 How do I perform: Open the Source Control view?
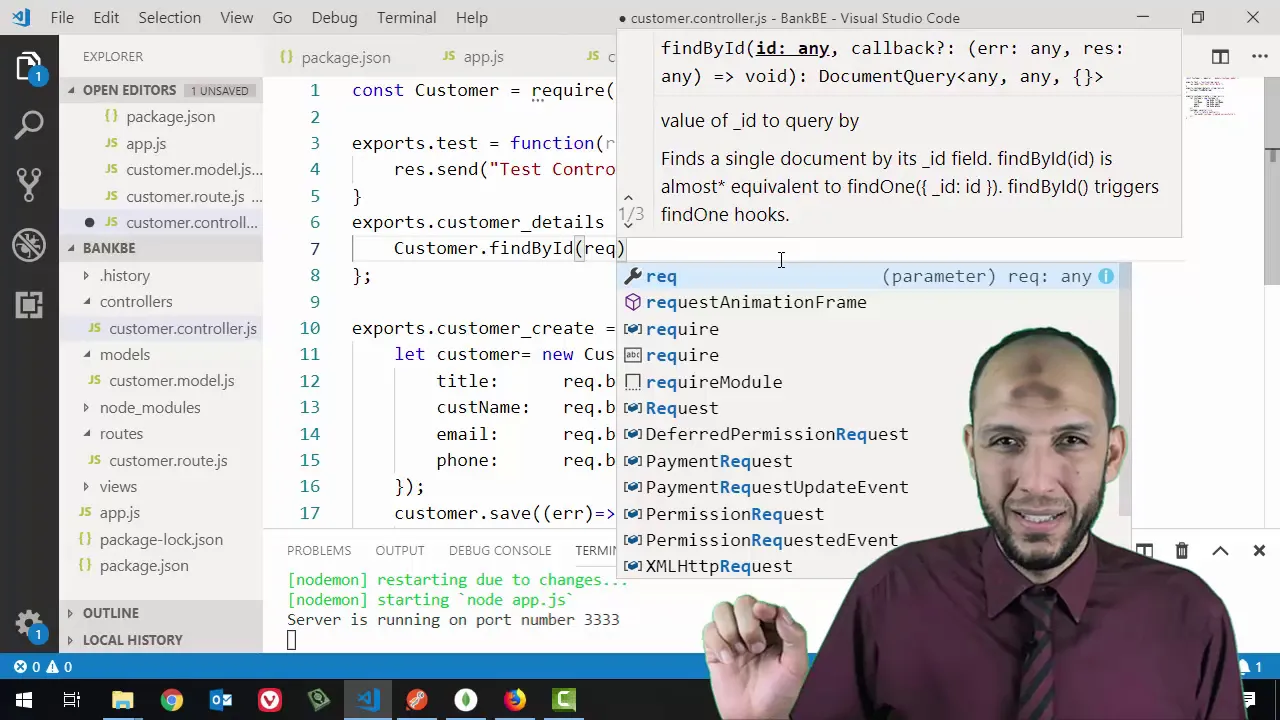pyautogui.click(x=29, y=185)
